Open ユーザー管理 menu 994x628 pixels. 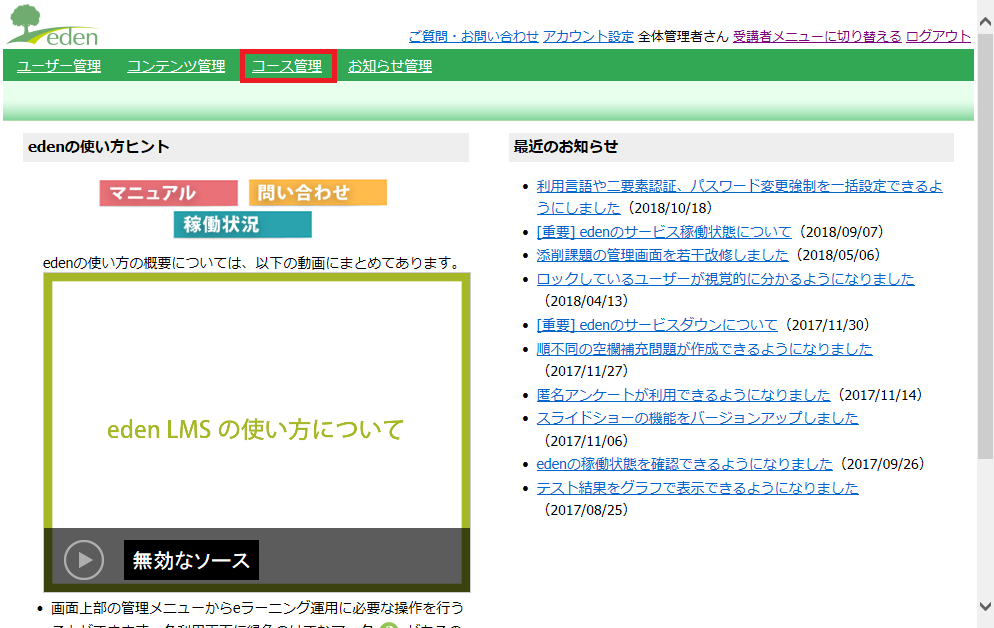coord(59,66)
